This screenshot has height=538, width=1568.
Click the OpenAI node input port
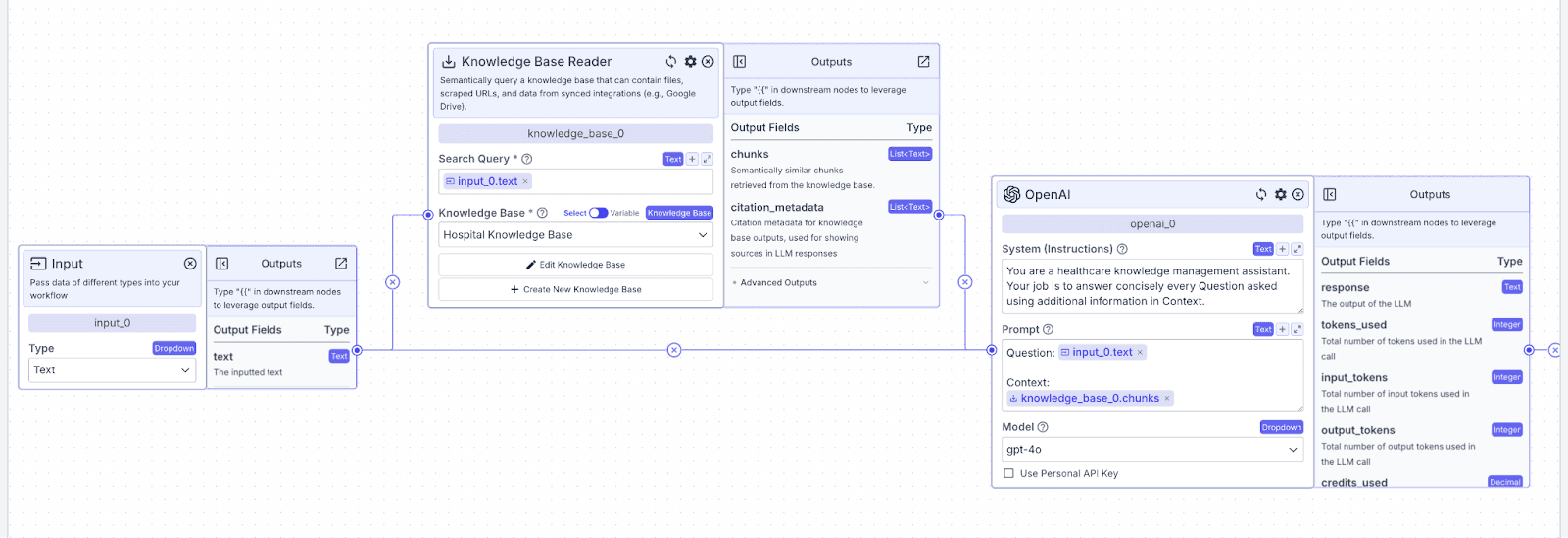pos(992,350)
